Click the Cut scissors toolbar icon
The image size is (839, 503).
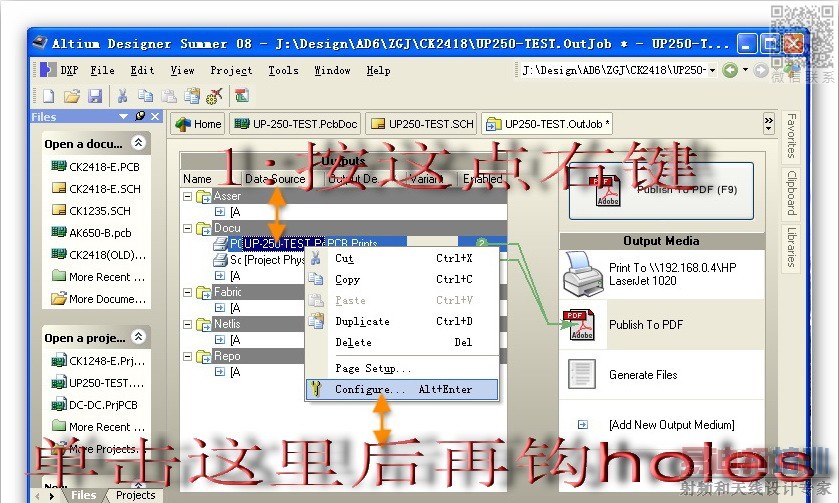tap(123, 96)
